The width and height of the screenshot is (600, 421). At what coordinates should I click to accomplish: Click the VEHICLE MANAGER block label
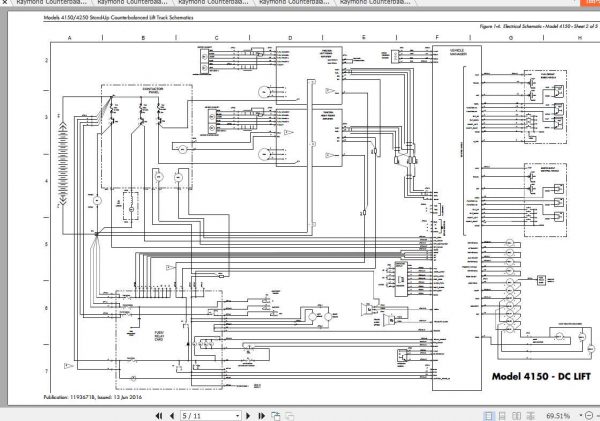tap(458, 52)
